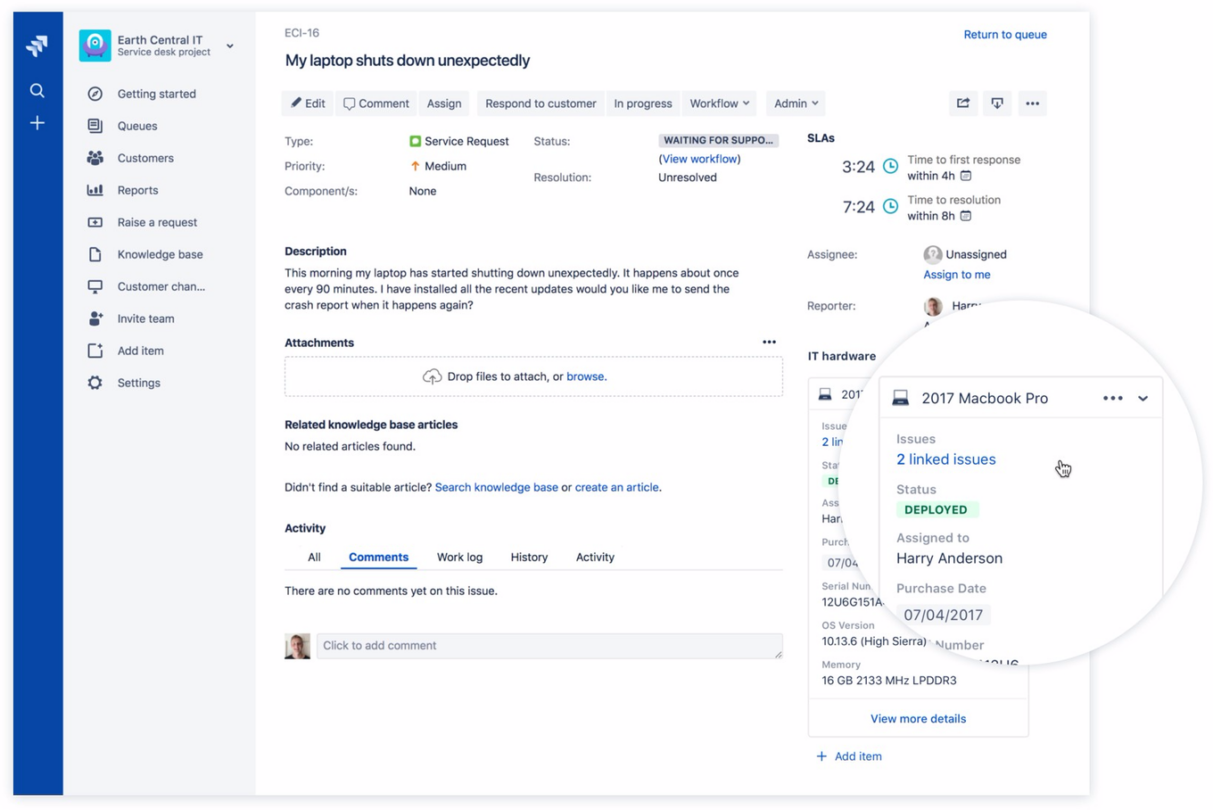The width and height of the screenshot is (1213, 810).
Task: Click the Time to first response clock icon
Action: coord(891,167)
